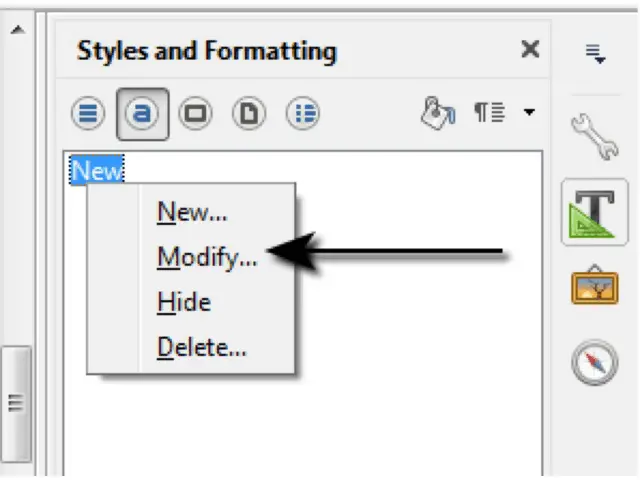The width and height of the screenshot is (640, 480).
Task: Choose New... from the context menu
Action: tap(192, 212)
